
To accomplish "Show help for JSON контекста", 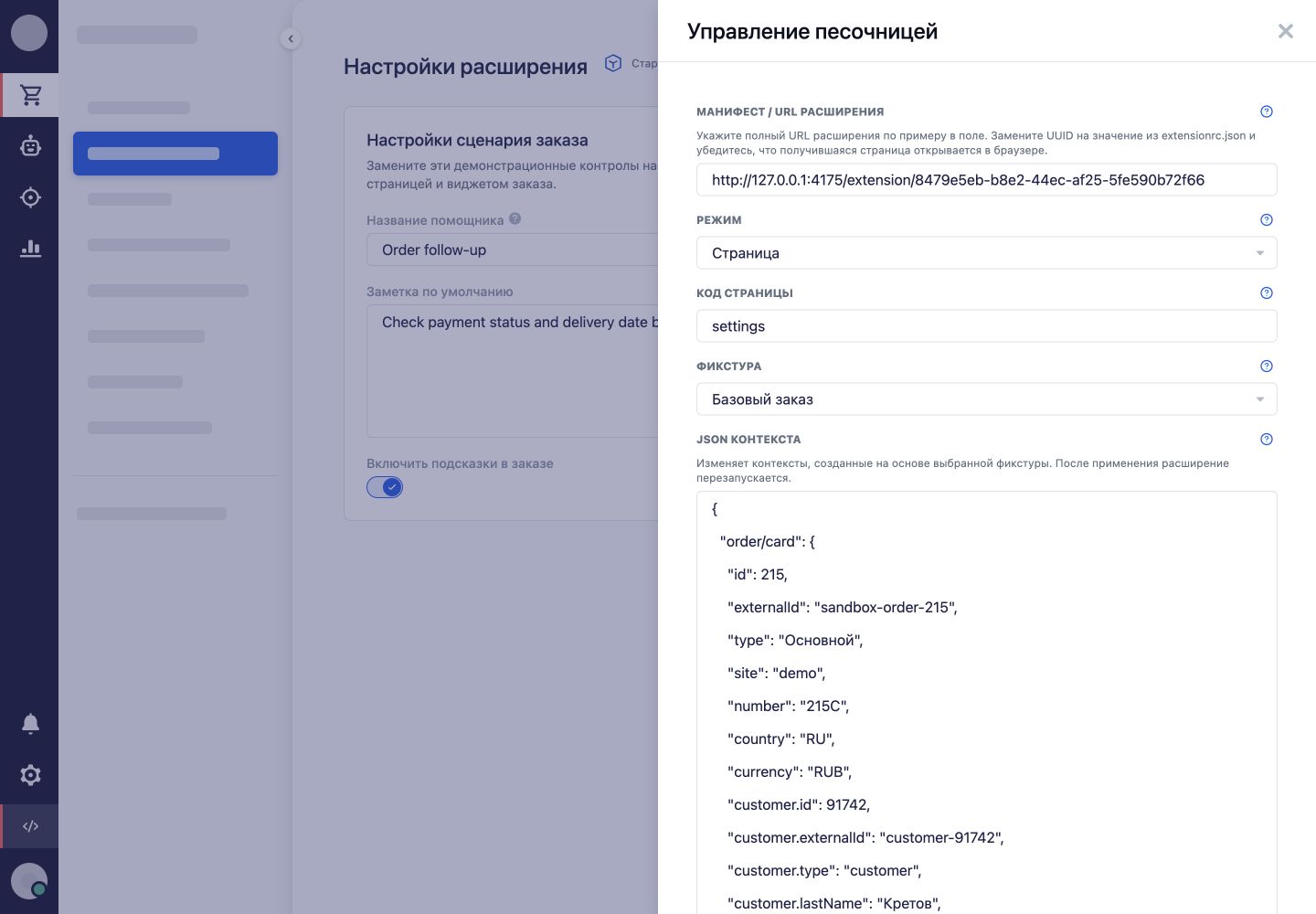I will [x=1267, y=440].
